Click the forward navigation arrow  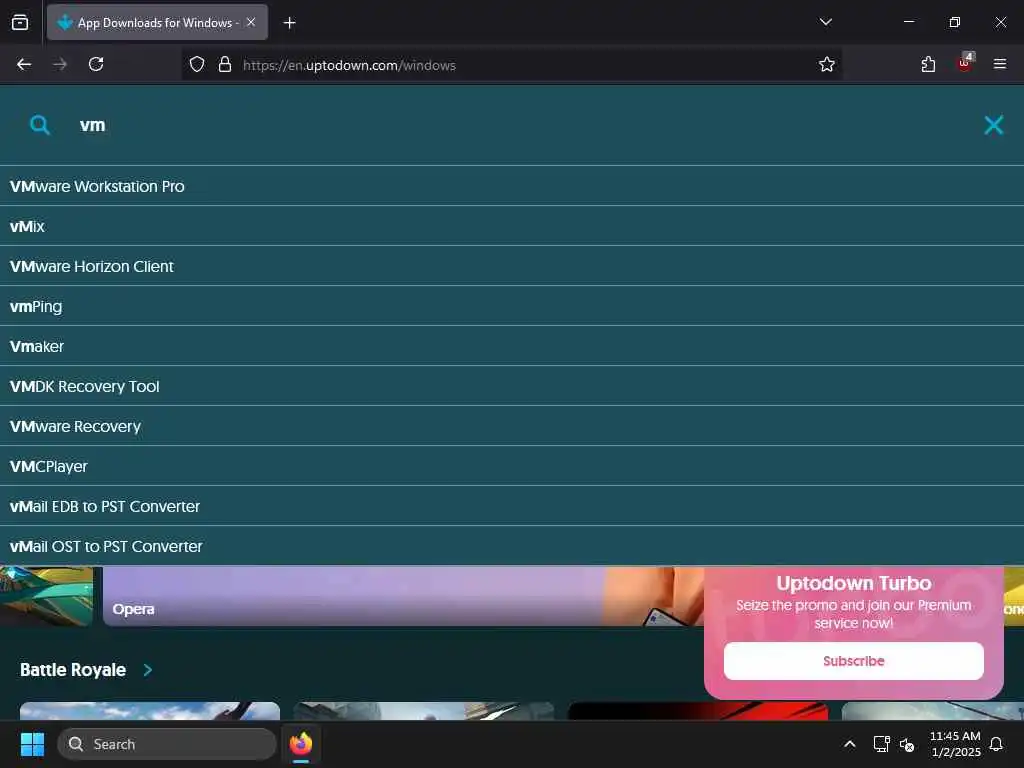pos(60,64)
